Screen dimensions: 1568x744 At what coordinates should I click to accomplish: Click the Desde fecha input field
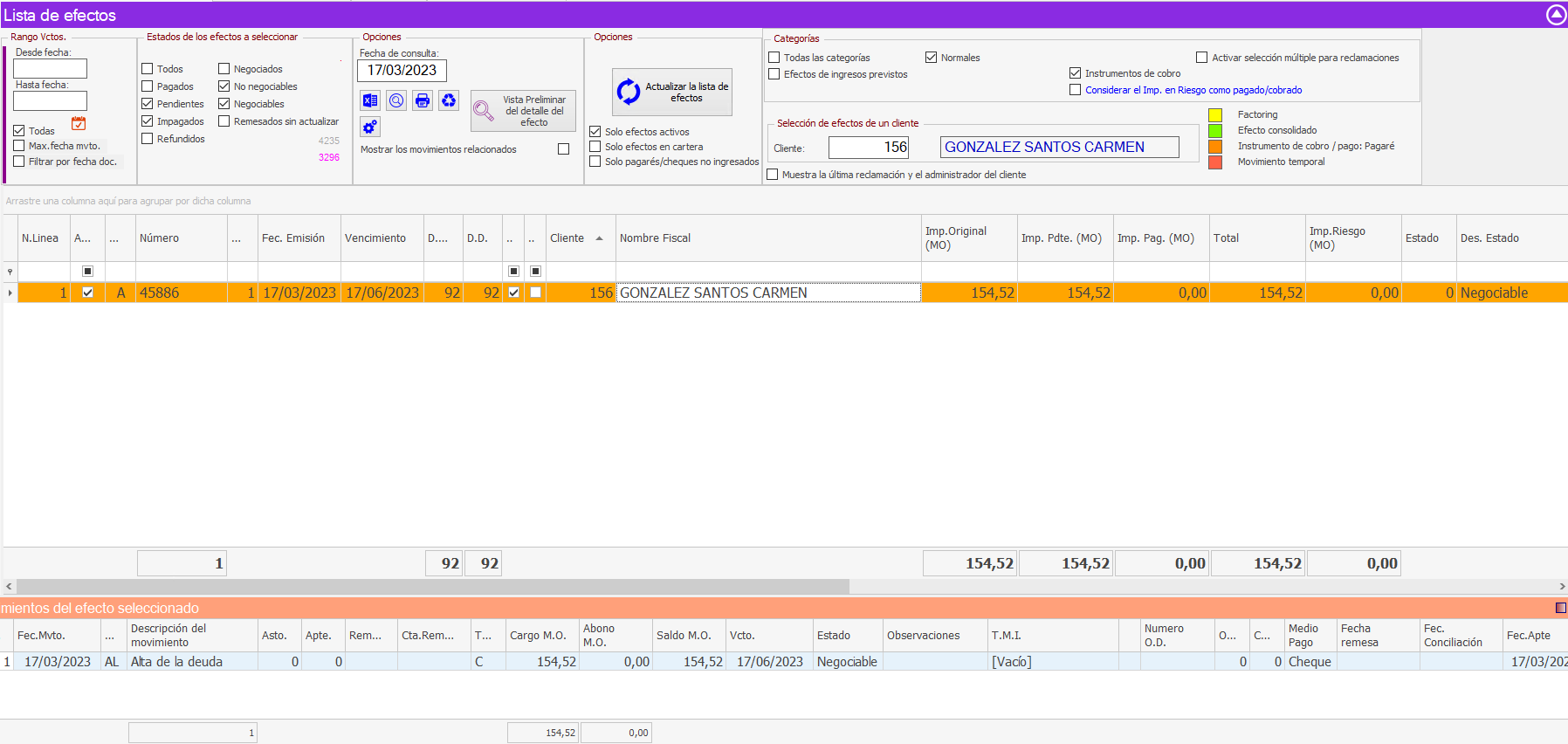[x=50, y=69]
